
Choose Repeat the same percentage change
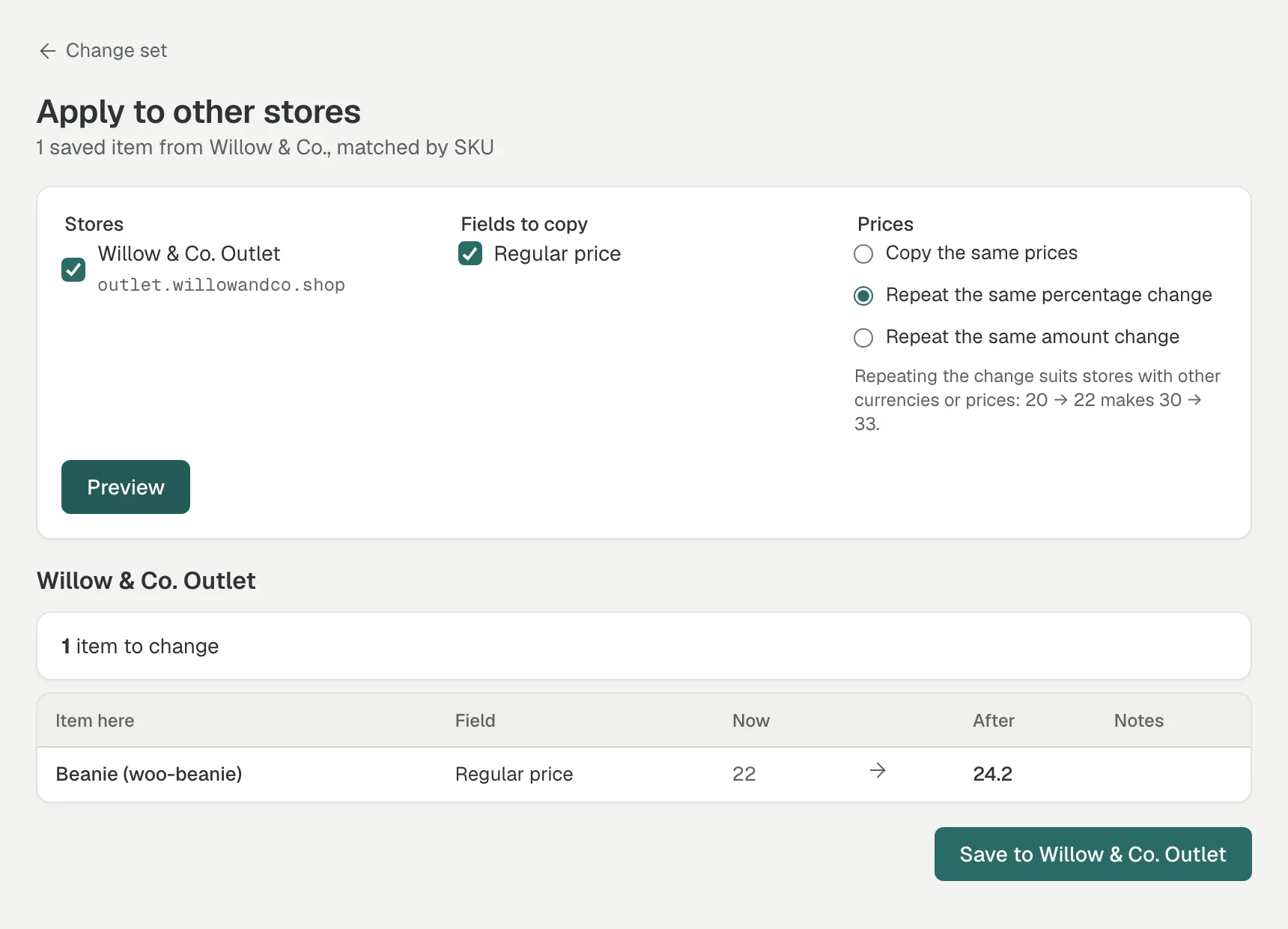pyautogui.click(x=863, y=296)
